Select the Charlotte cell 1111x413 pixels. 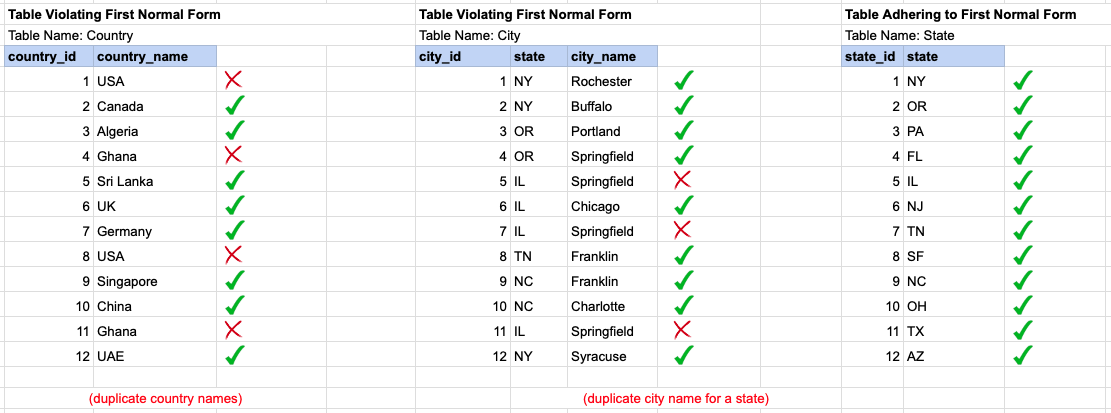point(612,306)
